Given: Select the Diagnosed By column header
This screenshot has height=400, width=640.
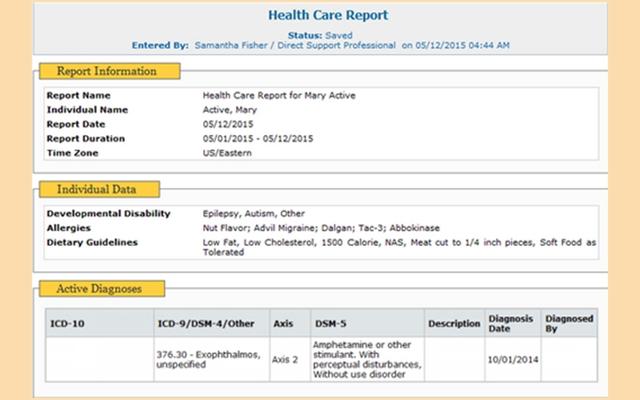Looking at the screenshot, I should click(x=569, y=324).
